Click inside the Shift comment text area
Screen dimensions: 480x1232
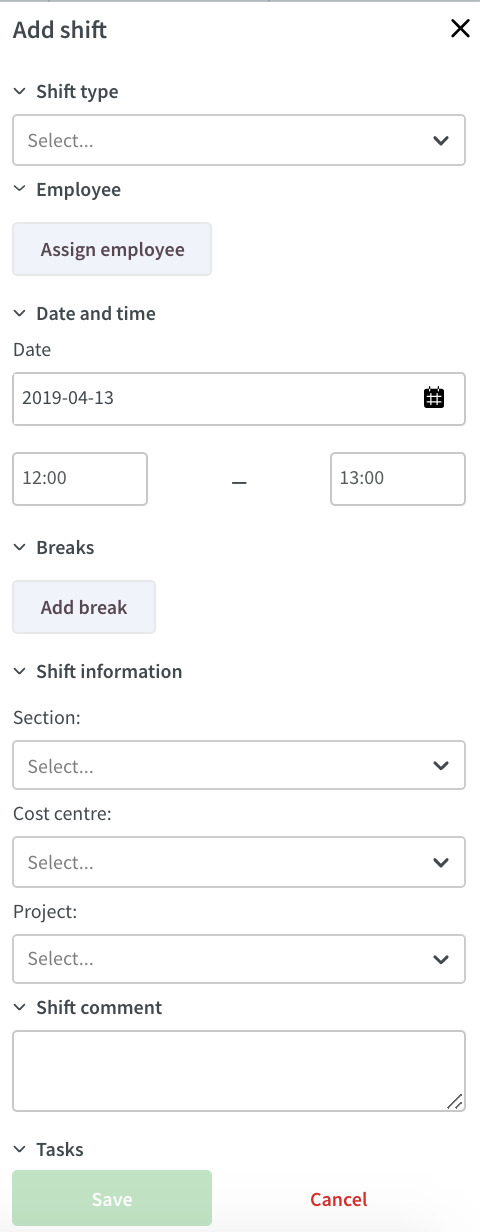click(239, 1071)
